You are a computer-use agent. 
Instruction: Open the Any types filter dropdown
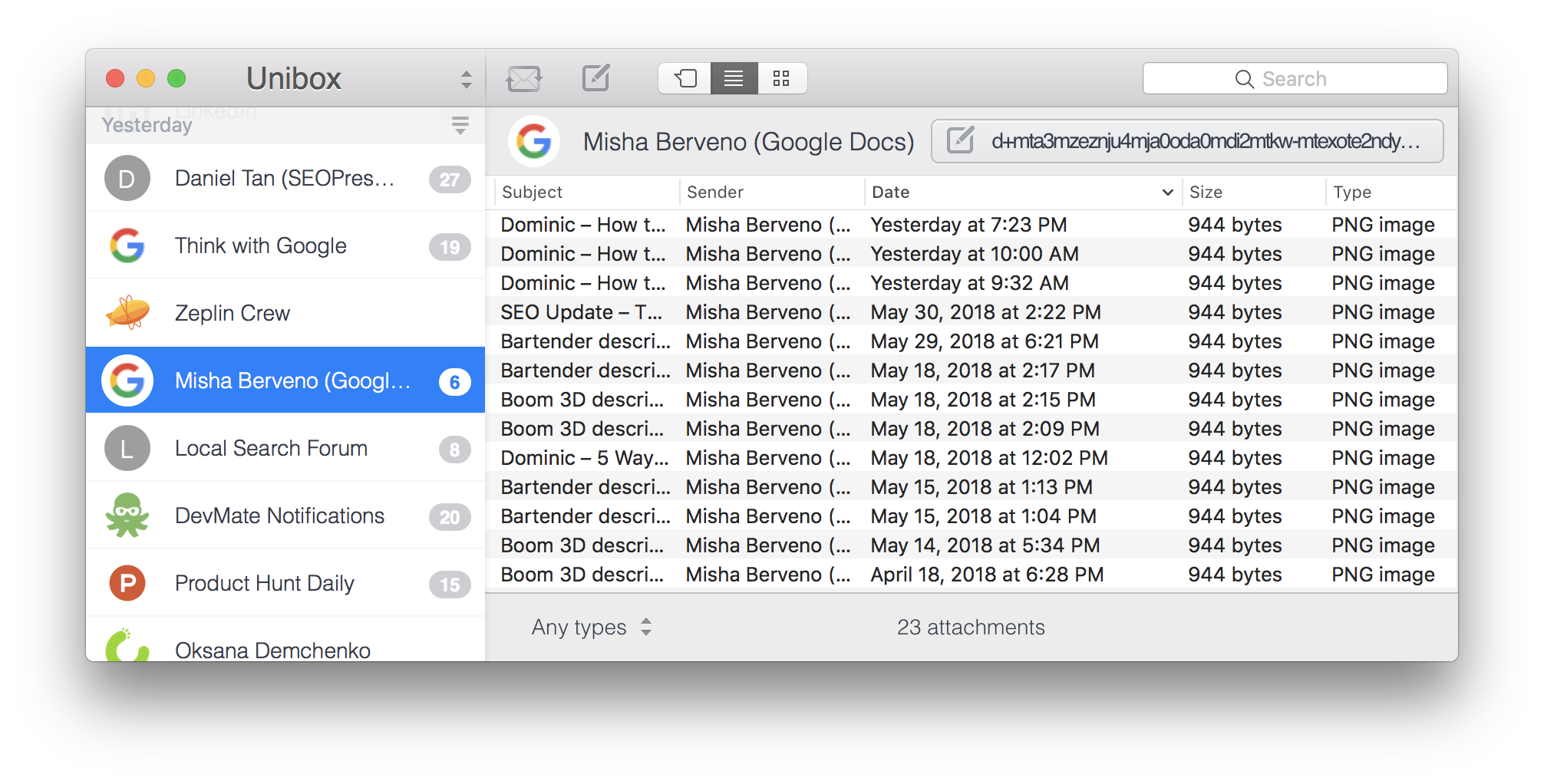coord(592,628)
